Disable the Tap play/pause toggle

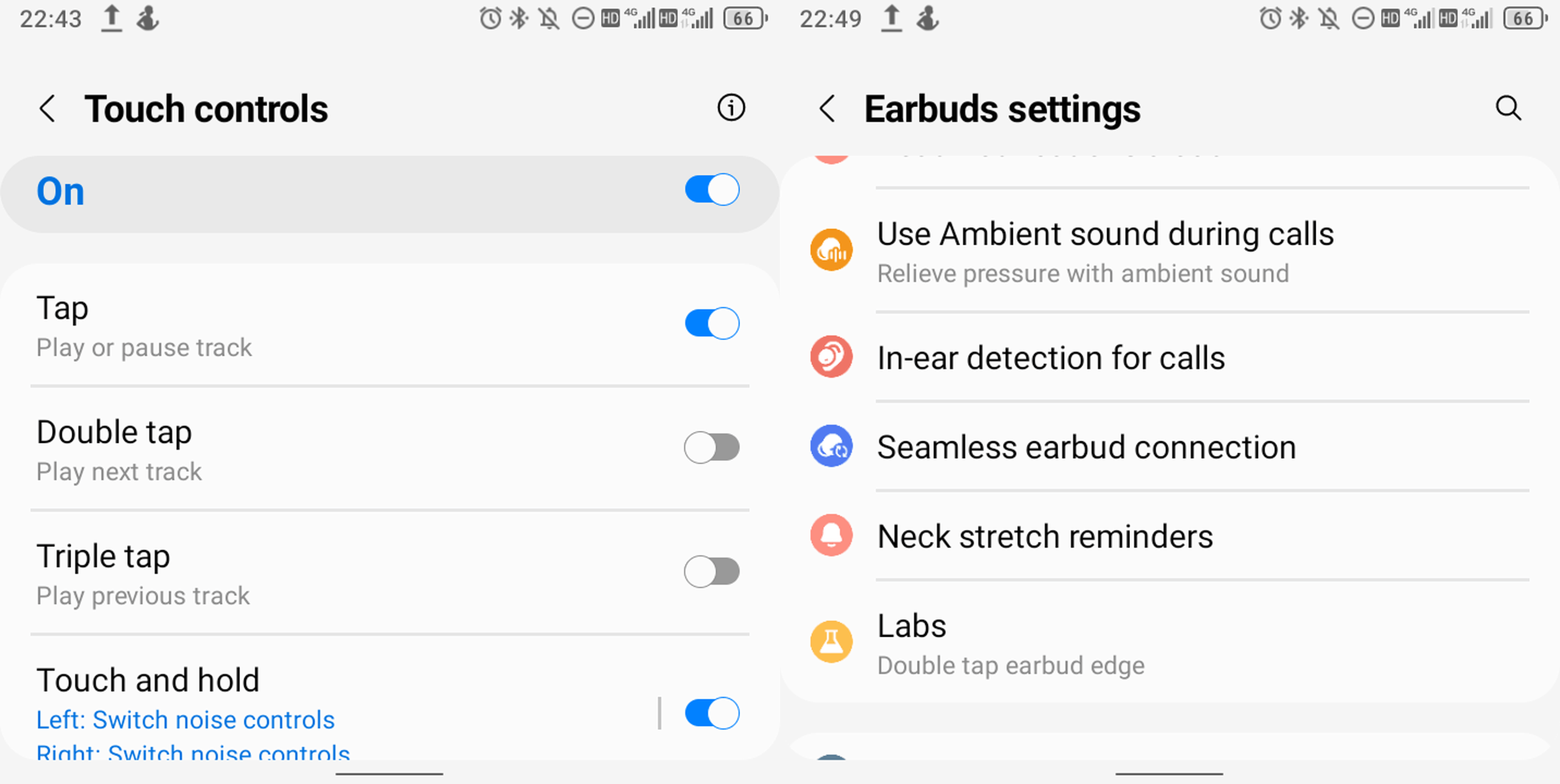712,323
